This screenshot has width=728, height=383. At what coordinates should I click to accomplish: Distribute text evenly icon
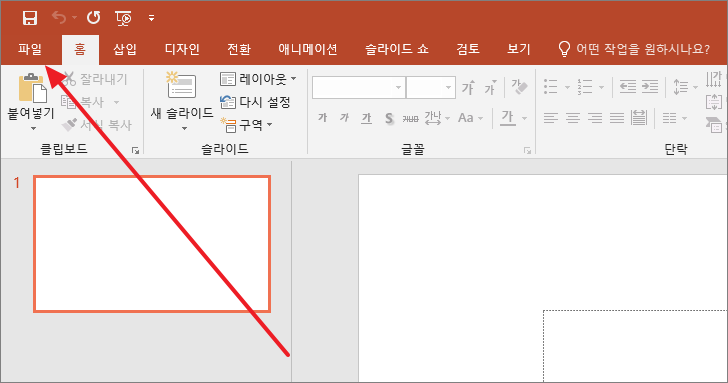(x=639, y=118)
